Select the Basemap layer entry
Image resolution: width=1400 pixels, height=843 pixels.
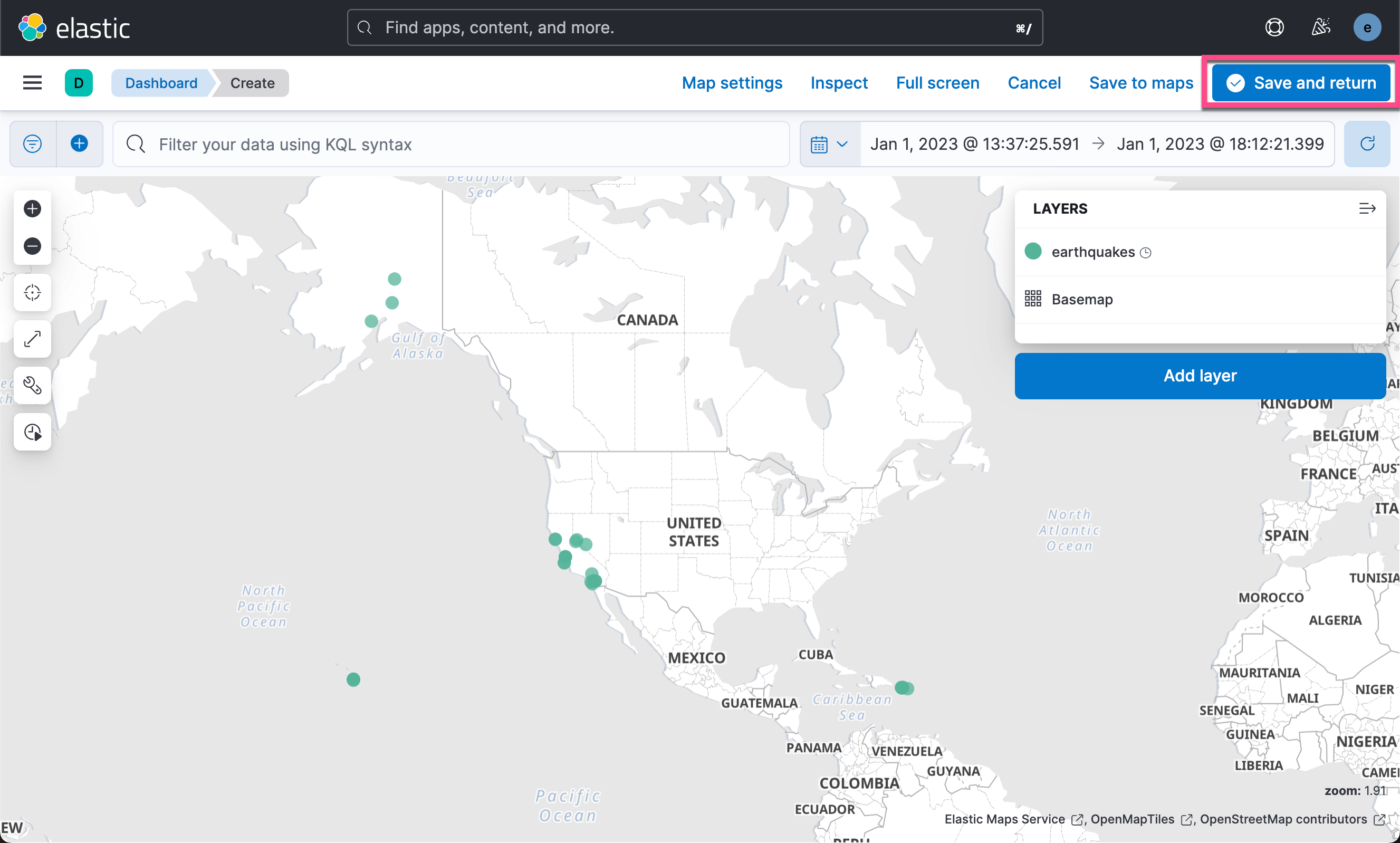pyautogui.click(x=1081, y=299)
